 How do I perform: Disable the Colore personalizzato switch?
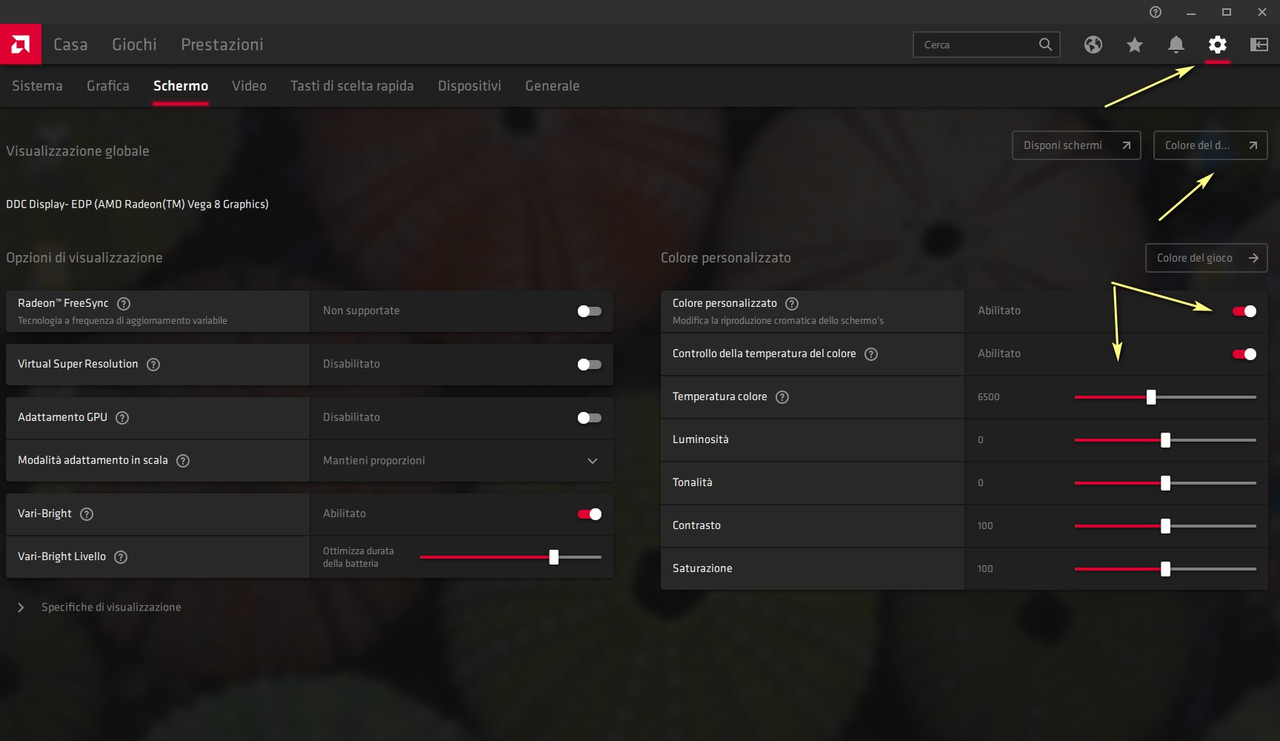coord(1244,311)
